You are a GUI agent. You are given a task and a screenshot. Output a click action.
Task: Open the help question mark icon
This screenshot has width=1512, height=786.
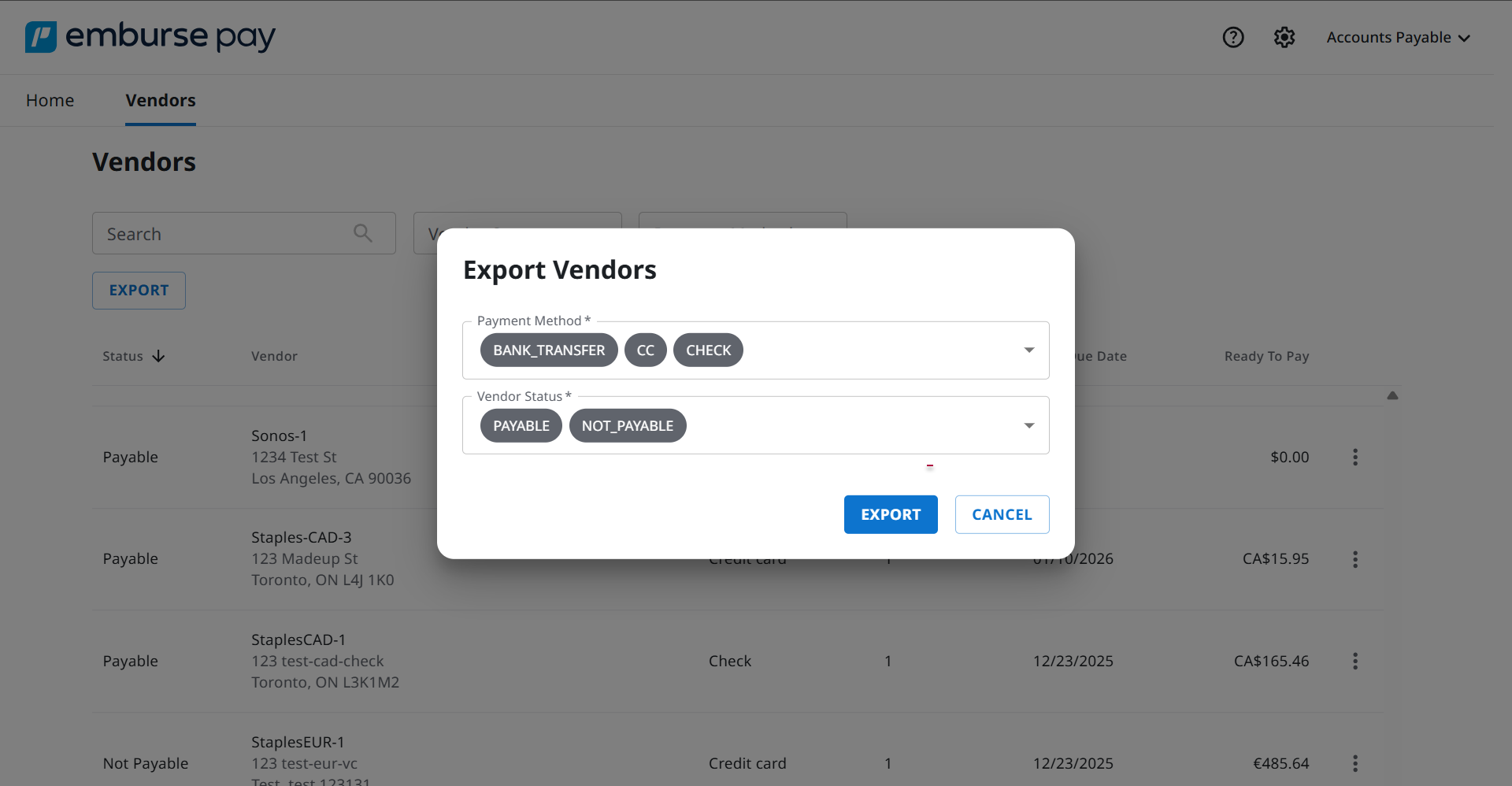tap(1232, 37)
